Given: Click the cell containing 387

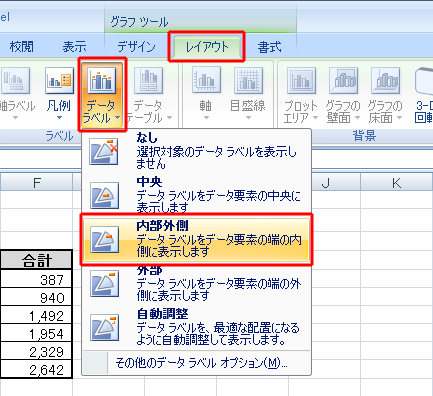Looking at the screenshot, I should click(x=36, y=279).
